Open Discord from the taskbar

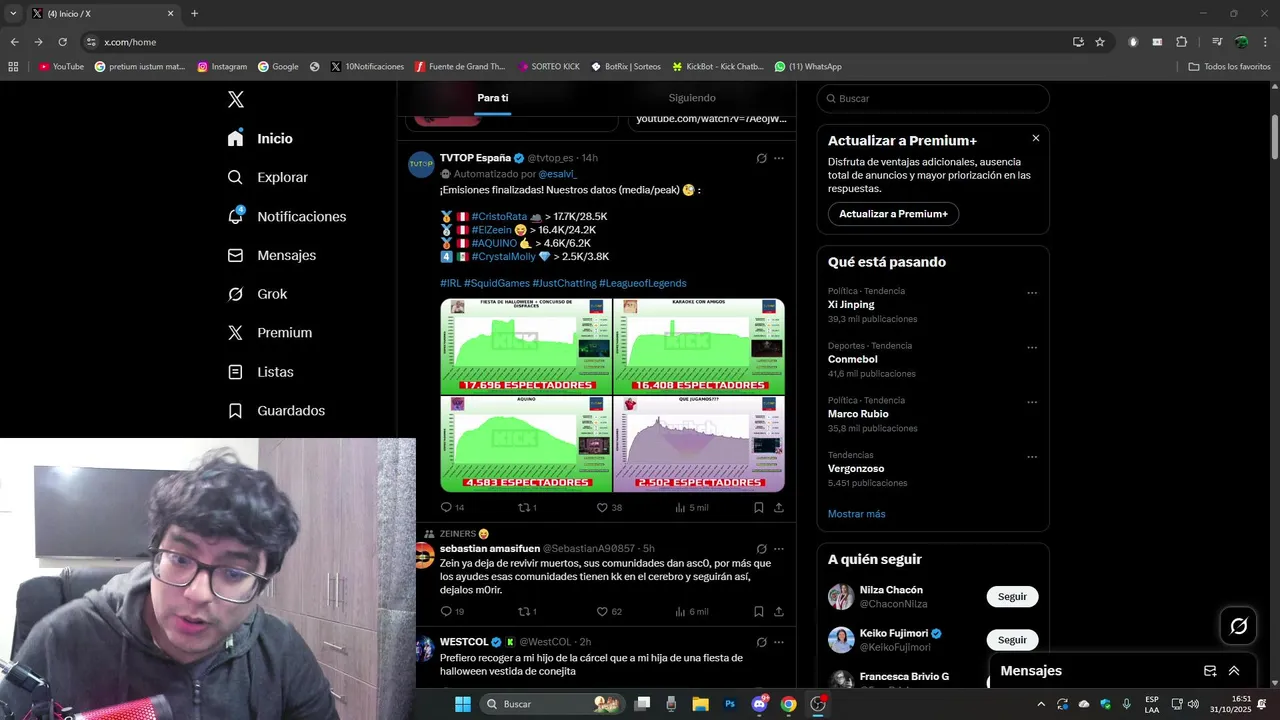pyautogui.click(x=759, y=704)
